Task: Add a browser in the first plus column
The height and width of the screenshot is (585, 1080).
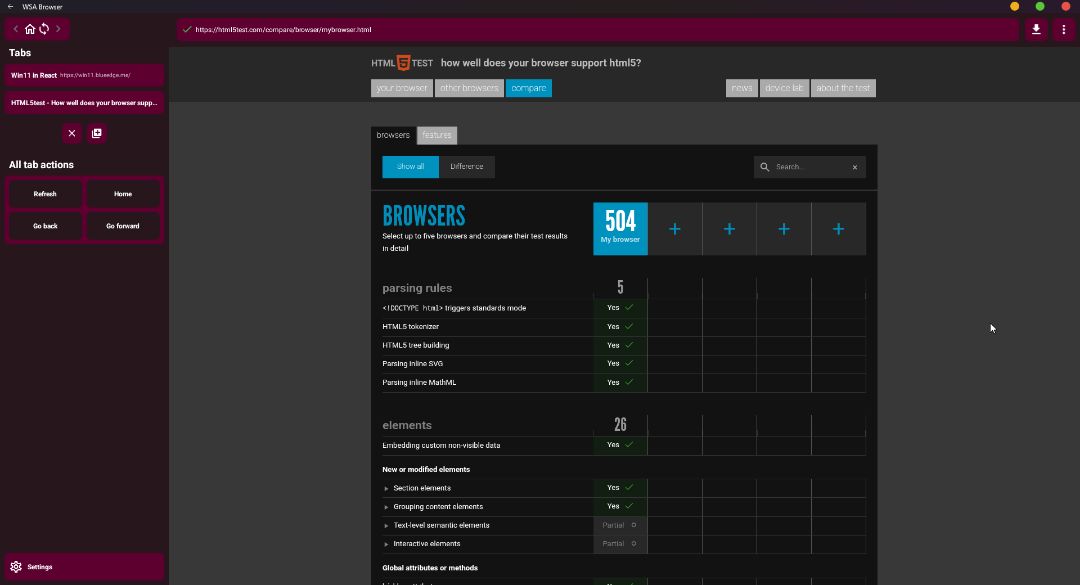Action: click(675, 229)
